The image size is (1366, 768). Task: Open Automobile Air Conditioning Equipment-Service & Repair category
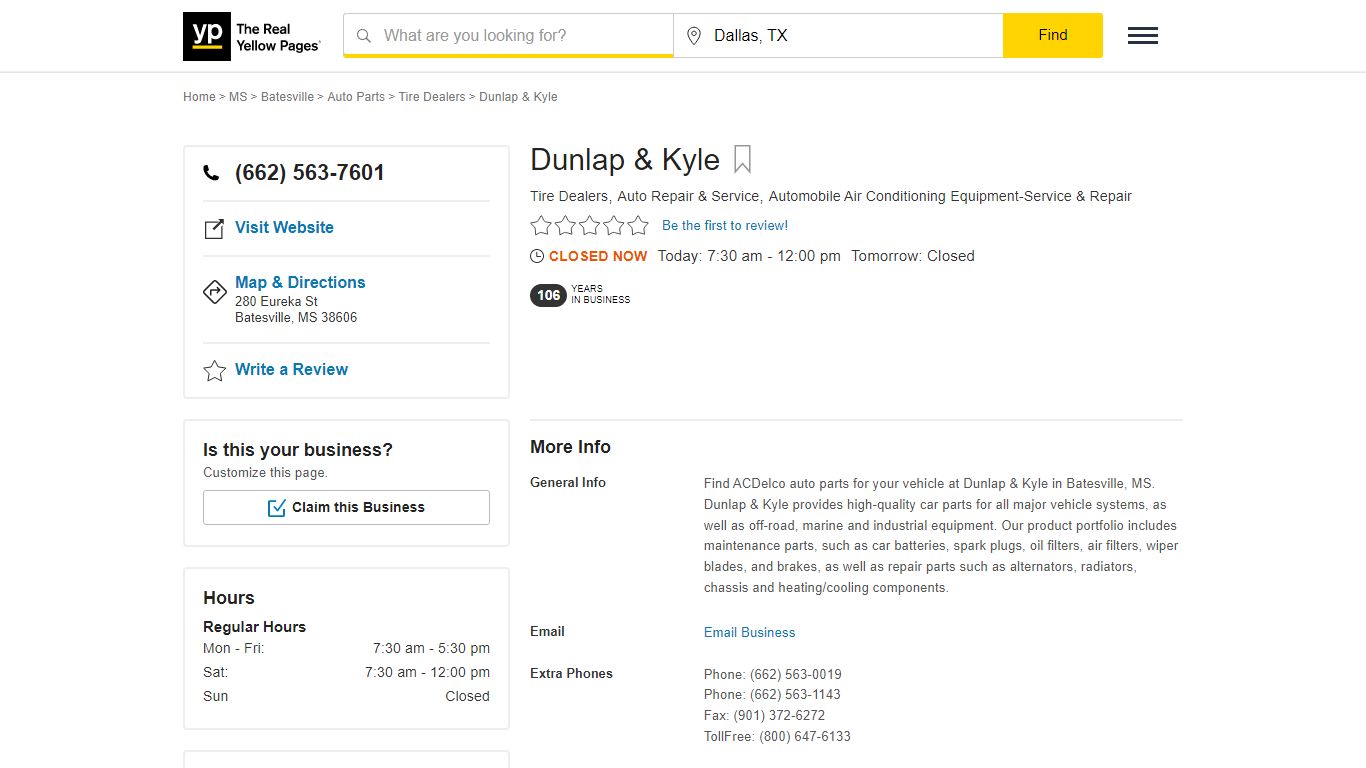click(x=950, y=196)
